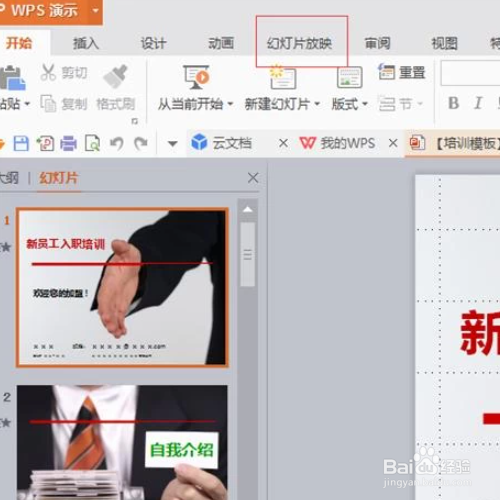This screenshot has width=500, height=500.
Task: Switch to the 幻灯片 thumbnails pane tab
Action: tap(59, 178)
